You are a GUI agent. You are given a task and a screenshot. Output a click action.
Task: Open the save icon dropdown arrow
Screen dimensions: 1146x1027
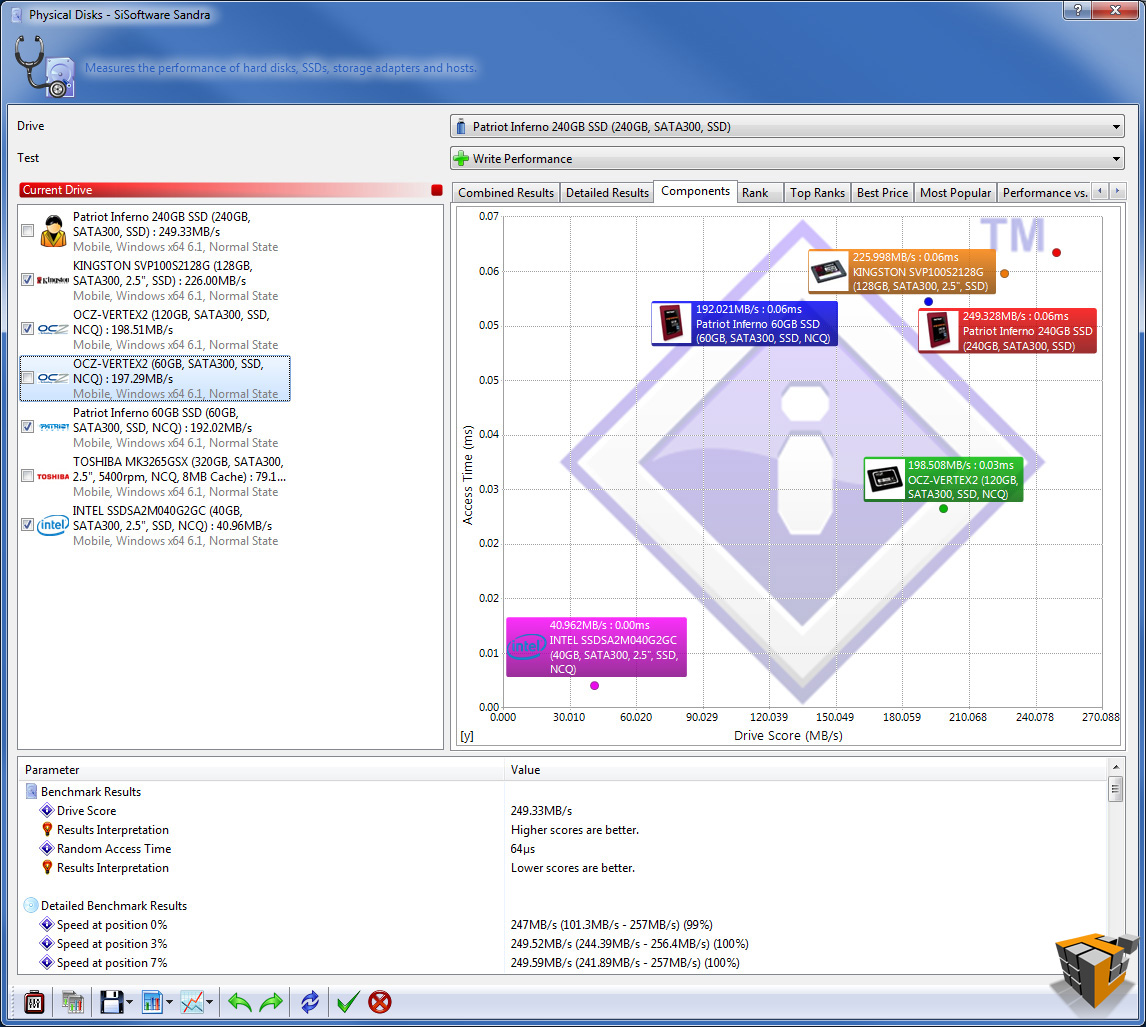click(x=129, y=1002)
